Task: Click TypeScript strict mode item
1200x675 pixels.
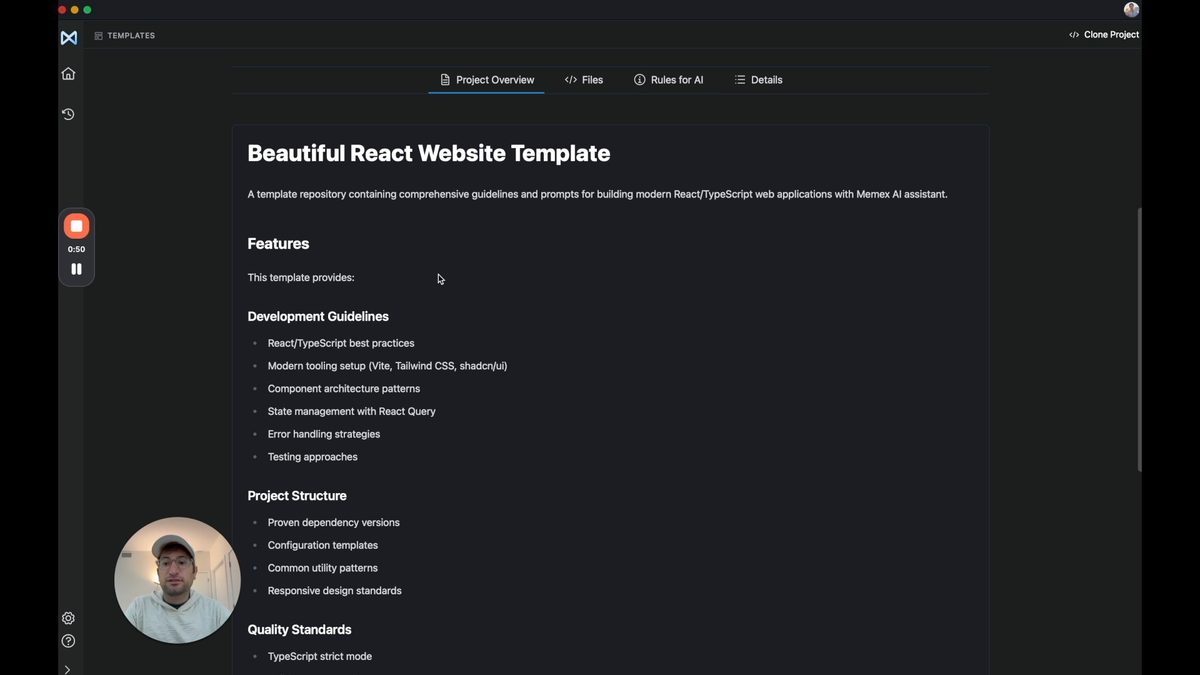Action: 320,657
